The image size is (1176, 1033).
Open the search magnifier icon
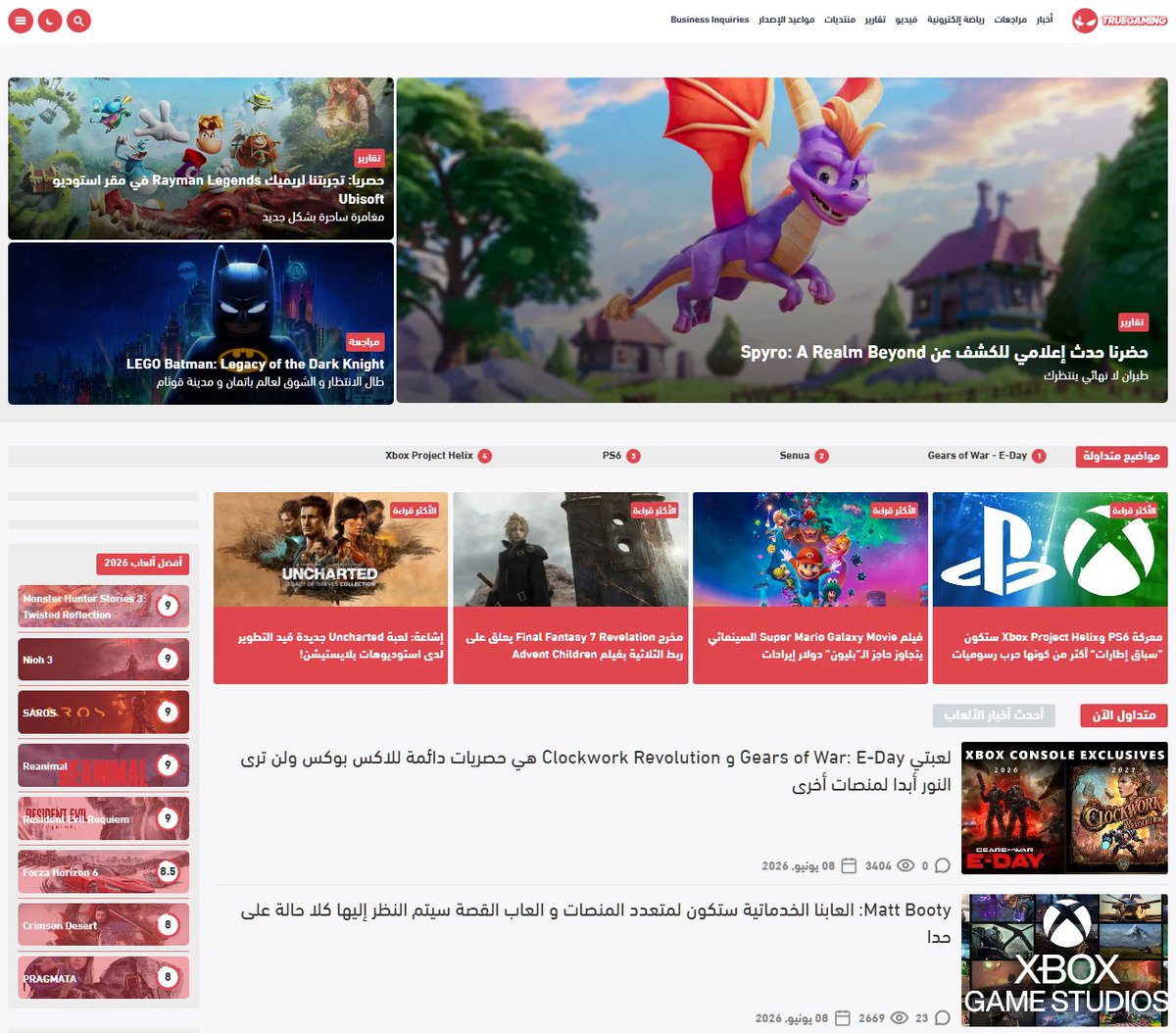79,20
